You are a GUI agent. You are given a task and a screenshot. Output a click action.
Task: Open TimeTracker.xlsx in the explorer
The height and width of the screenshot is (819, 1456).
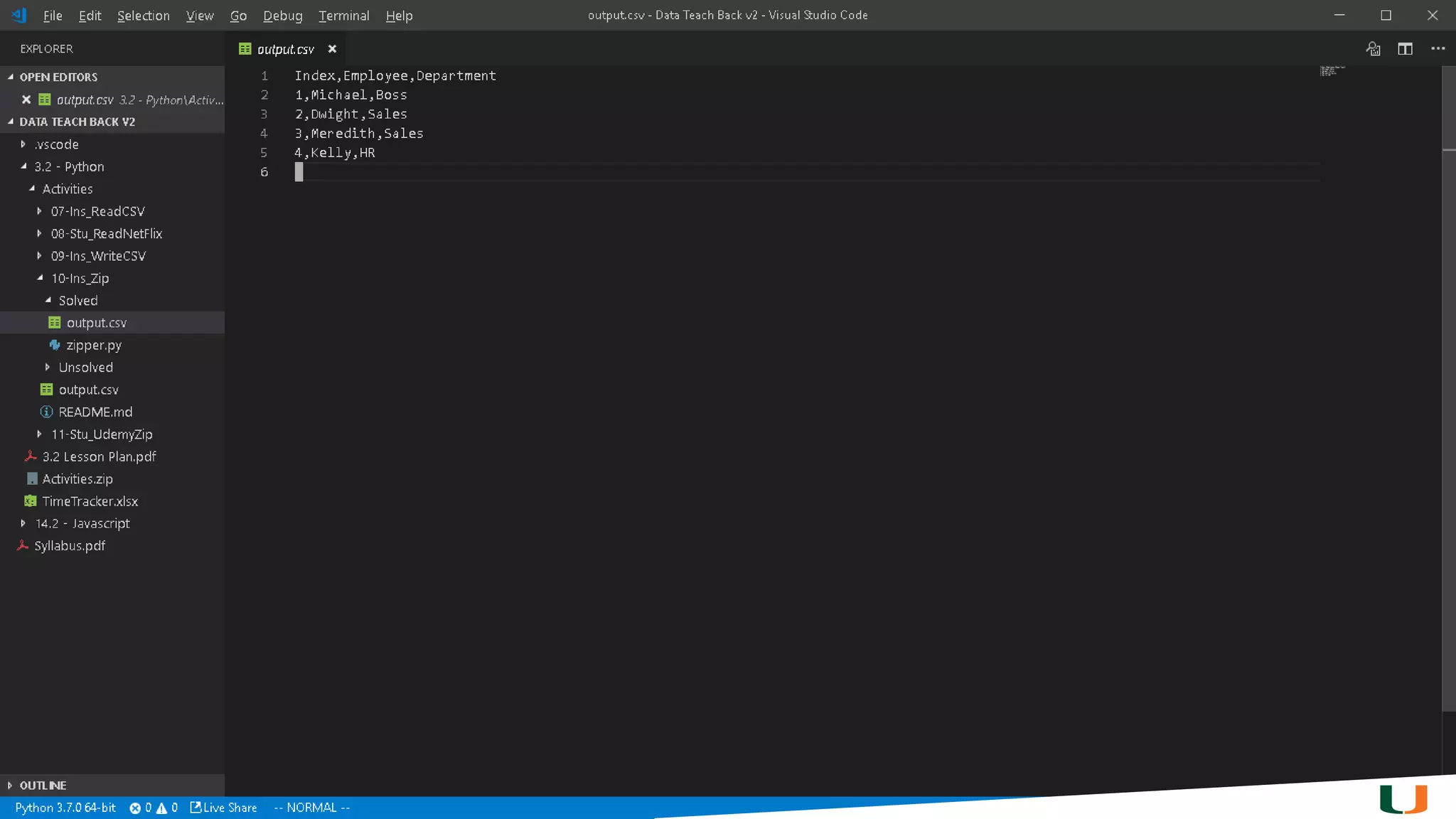[90, 501]
